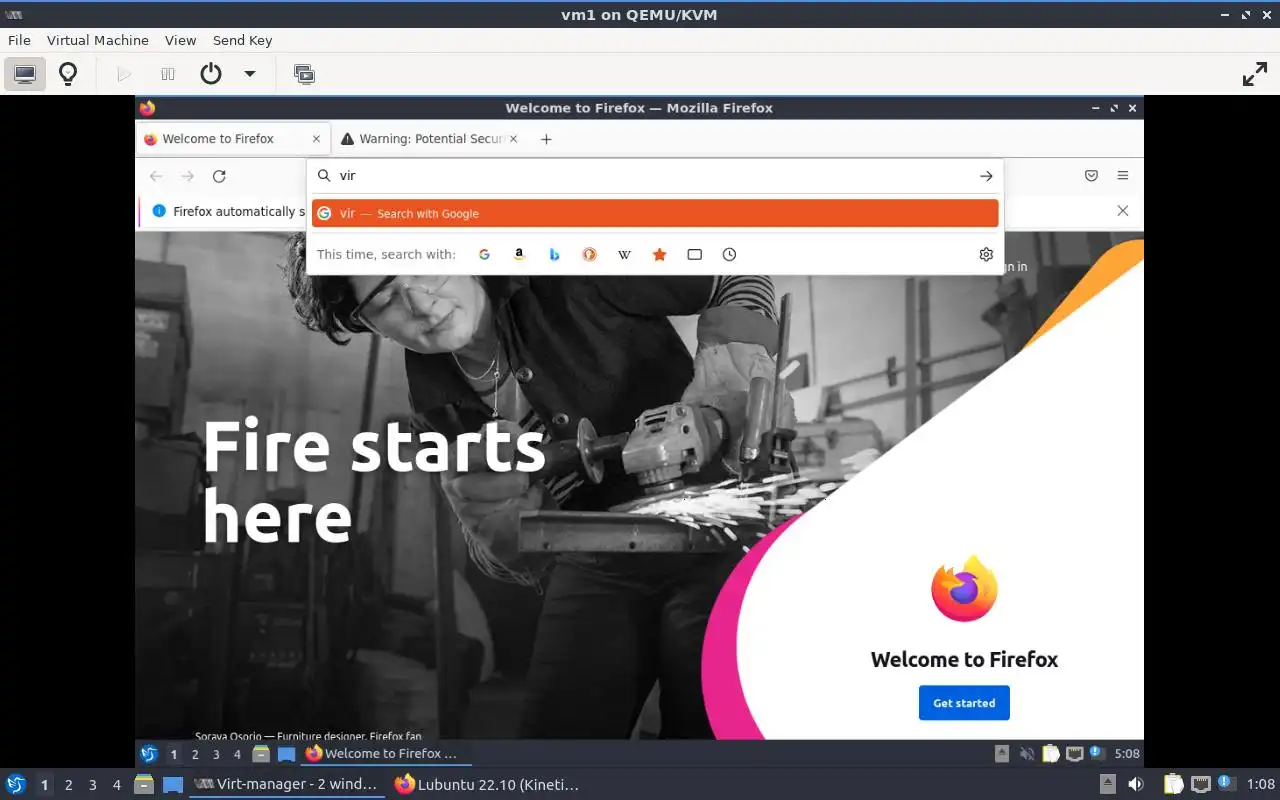Switch to host workspace 3

tap(93, 785)
